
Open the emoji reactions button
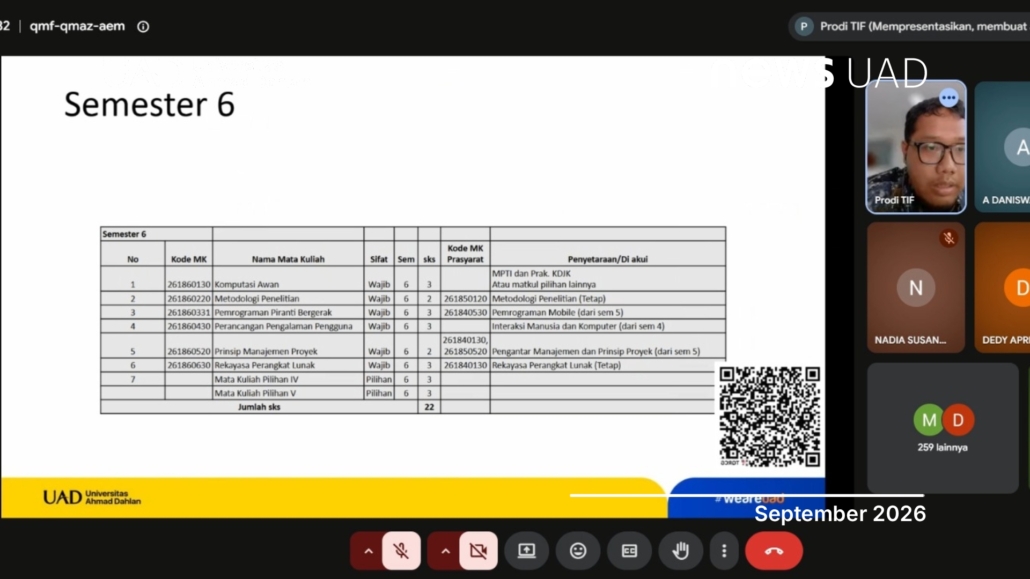click(x=578, y=551)
